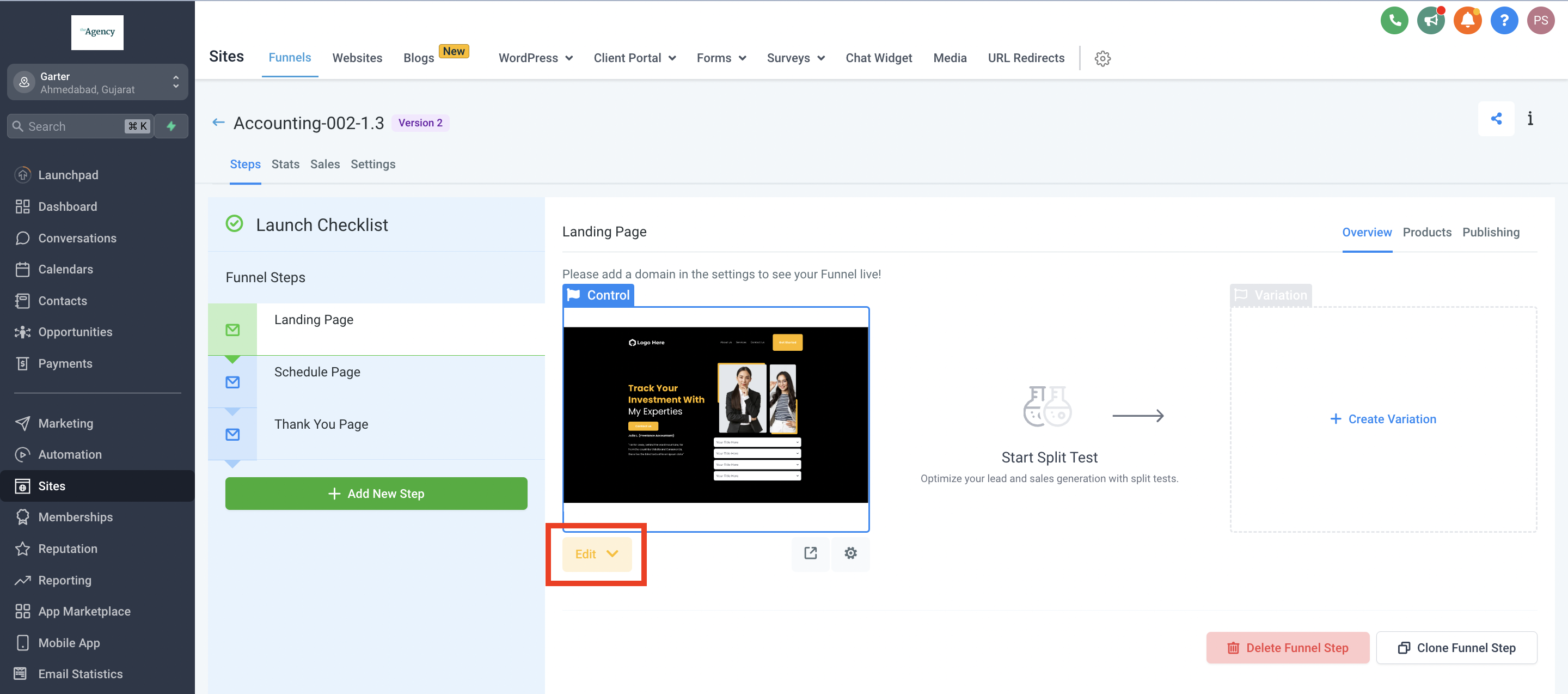Image resolution: width=1568 pixels, height=694 pixels.
Task: Open the Sites settings gear icon
Action: tap(1102, 58)
